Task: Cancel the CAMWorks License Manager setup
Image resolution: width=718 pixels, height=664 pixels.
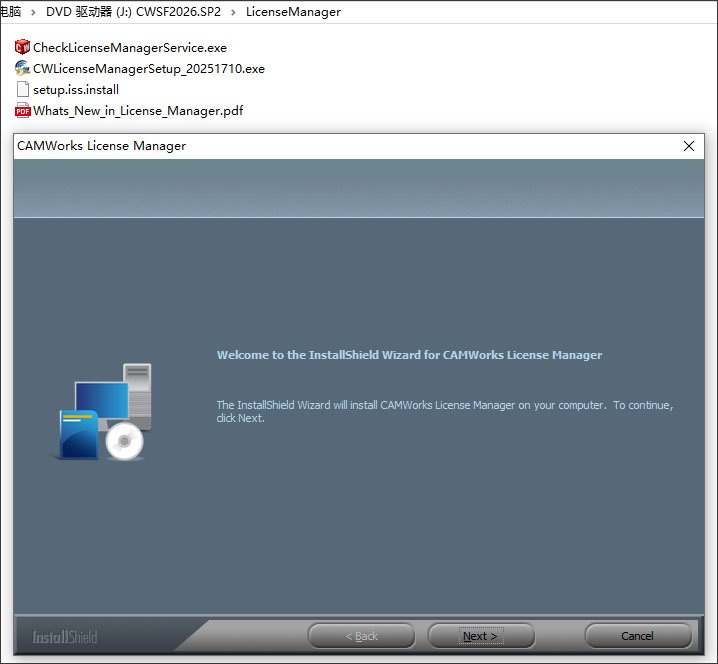Action: [x=637, y=636]
